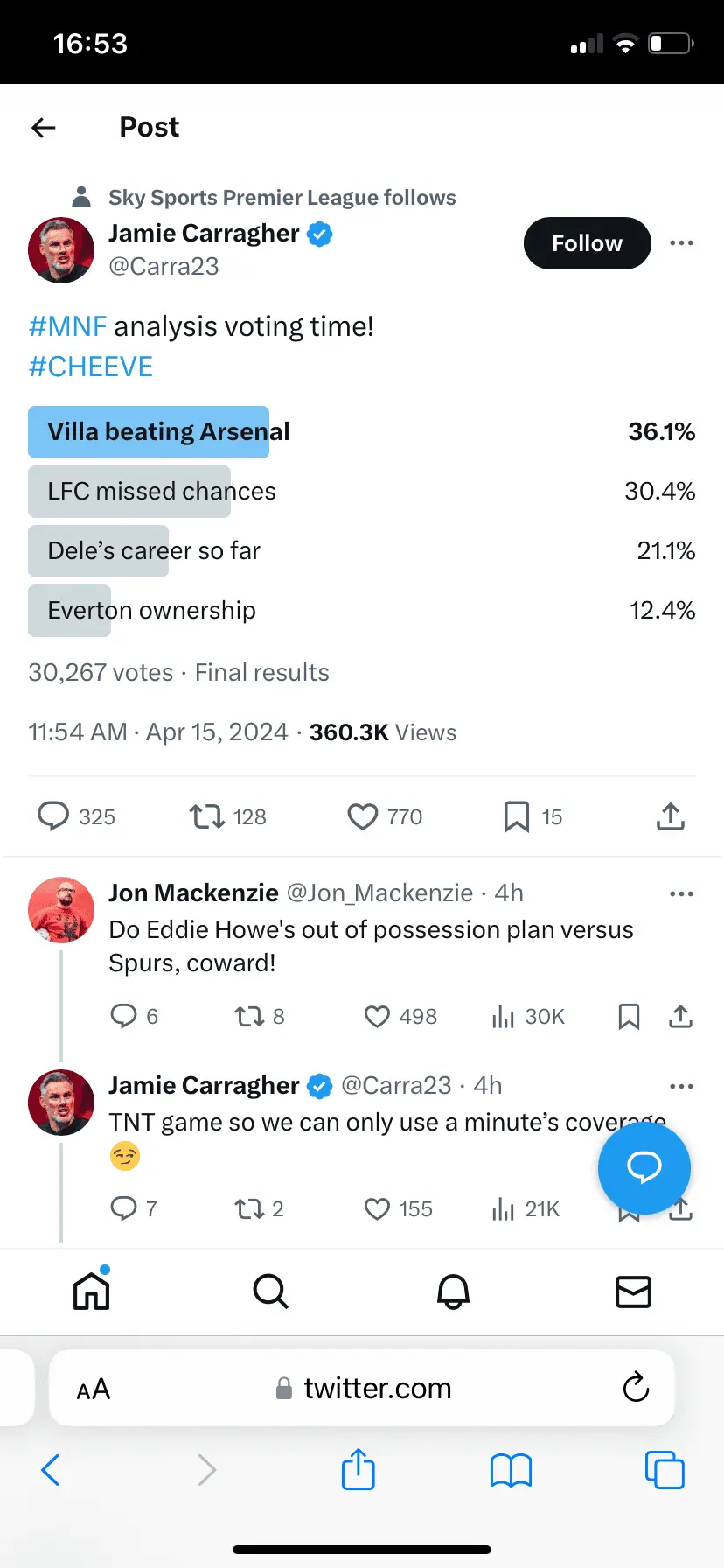The image size is (724, 1568).
Task: Open more options for main post
Action: coord(681,243)
